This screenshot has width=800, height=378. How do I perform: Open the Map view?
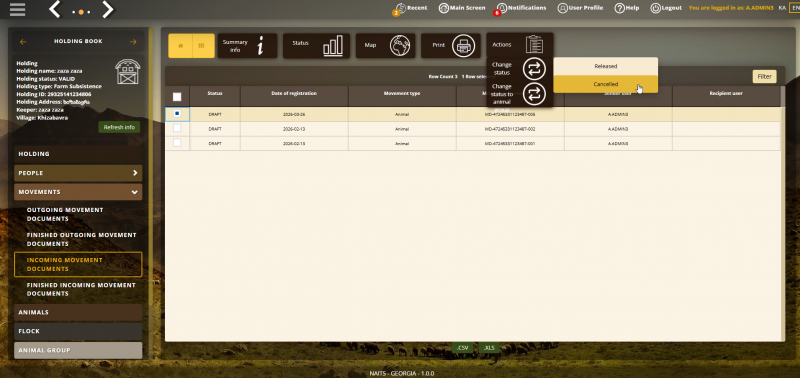pos(385,45)
